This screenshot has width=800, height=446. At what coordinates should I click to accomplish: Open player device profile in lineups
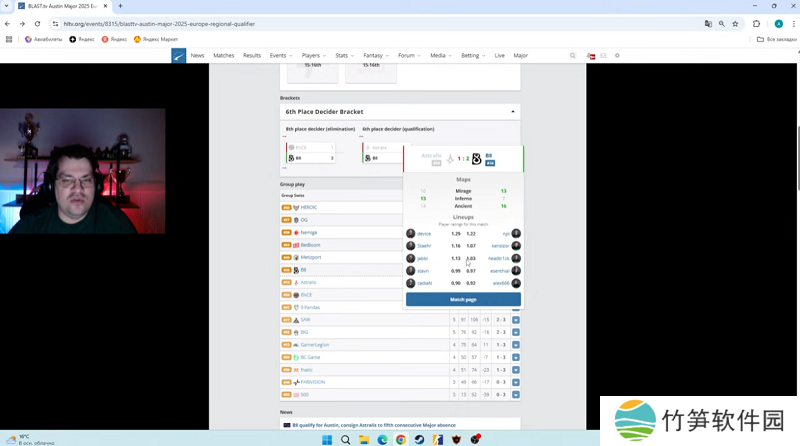coord(425,234)
